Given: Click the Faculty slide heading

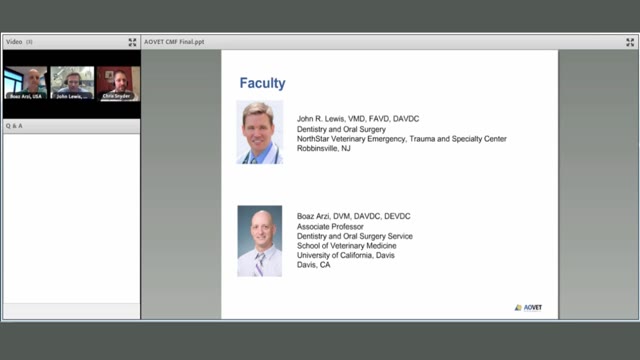Looking at the screenshot, I should pos(262,83).
